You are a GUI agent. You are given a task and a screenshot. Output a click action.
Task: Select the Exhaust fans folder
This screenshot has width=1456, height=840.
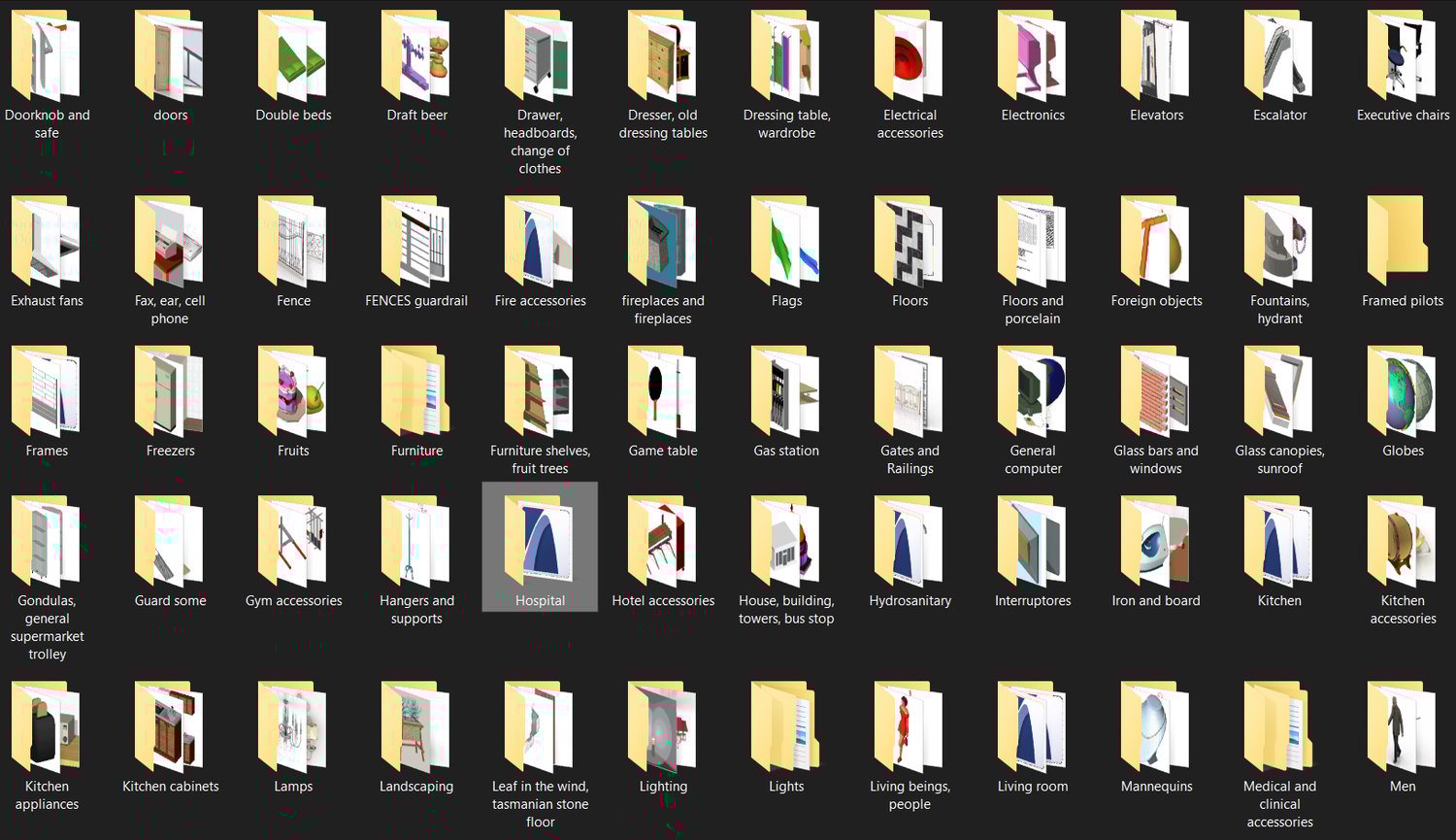(47, 241)
